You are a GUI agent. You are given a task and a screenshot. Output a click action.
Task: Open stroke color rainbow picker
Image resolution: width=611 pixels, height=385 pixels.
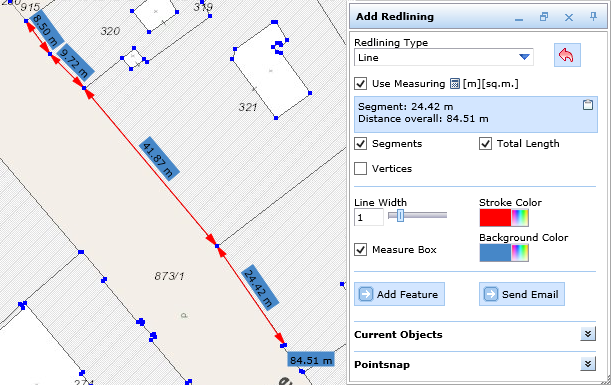(x=520, y=217)
